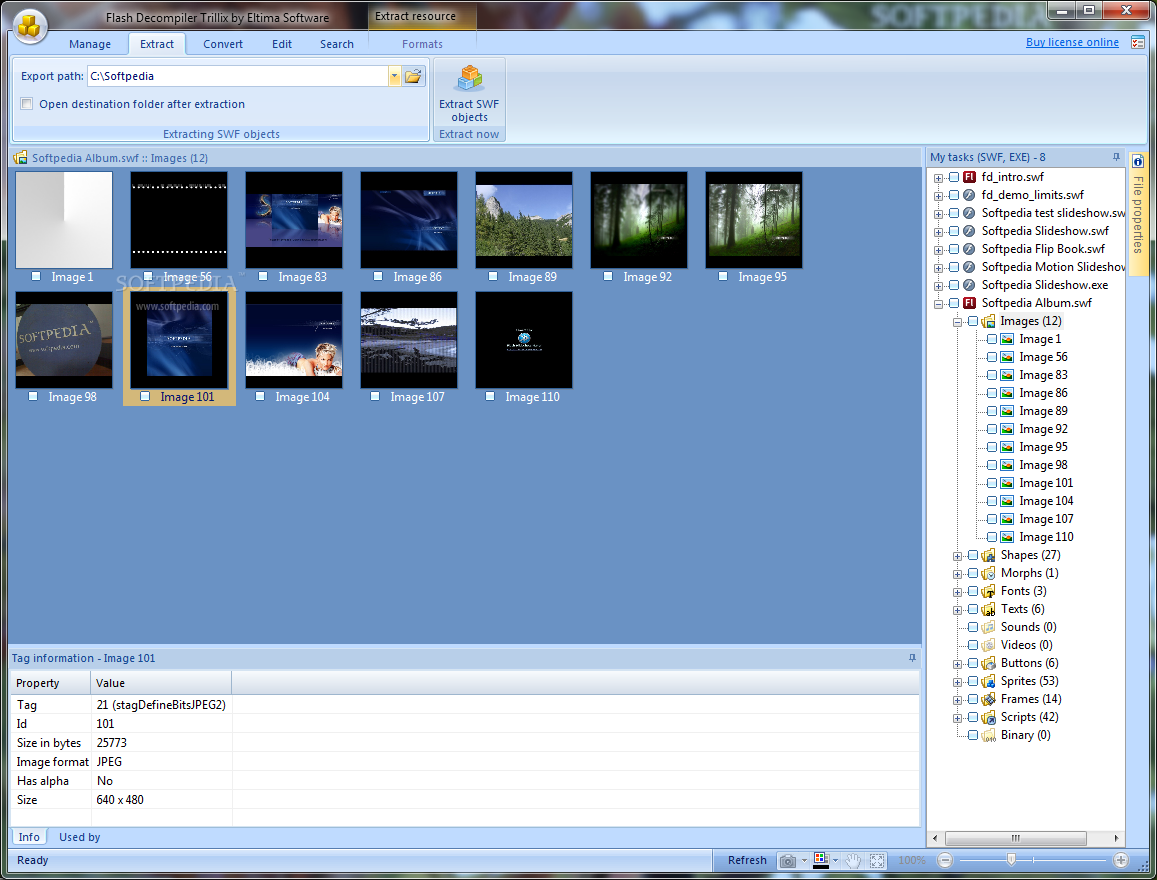Viewport: 1157px width, 880px height.
Task: Click the Sounds folder icon in tree
Action: 989,627
